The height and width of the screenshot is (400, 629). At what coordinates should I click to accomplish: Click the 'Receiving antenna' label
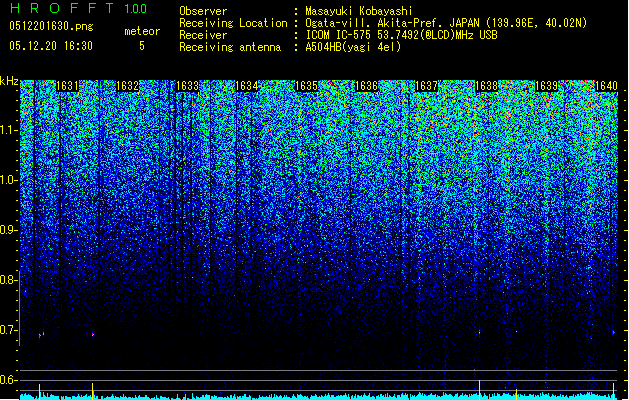(230, 47)
